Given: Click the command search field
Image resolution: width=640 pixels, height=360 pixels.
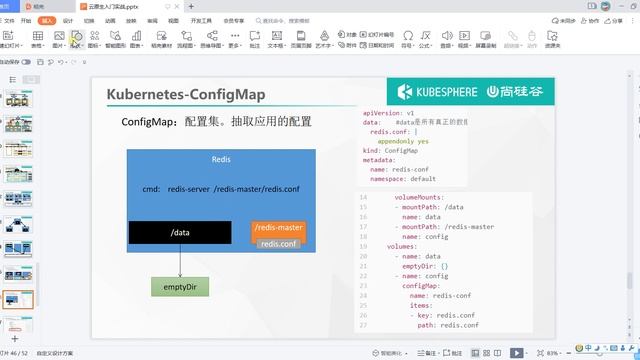Looking at the screenshot, I should (282, 20).
